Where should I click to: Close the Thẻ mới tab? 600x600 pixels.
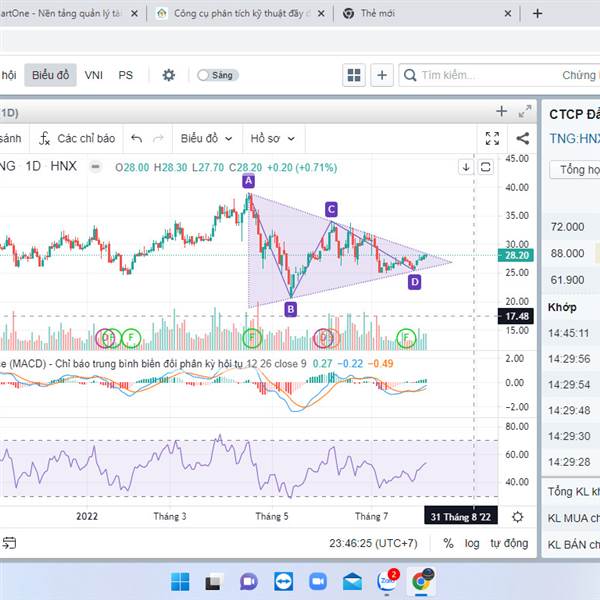pyautogui.click(x=508, y=14)
